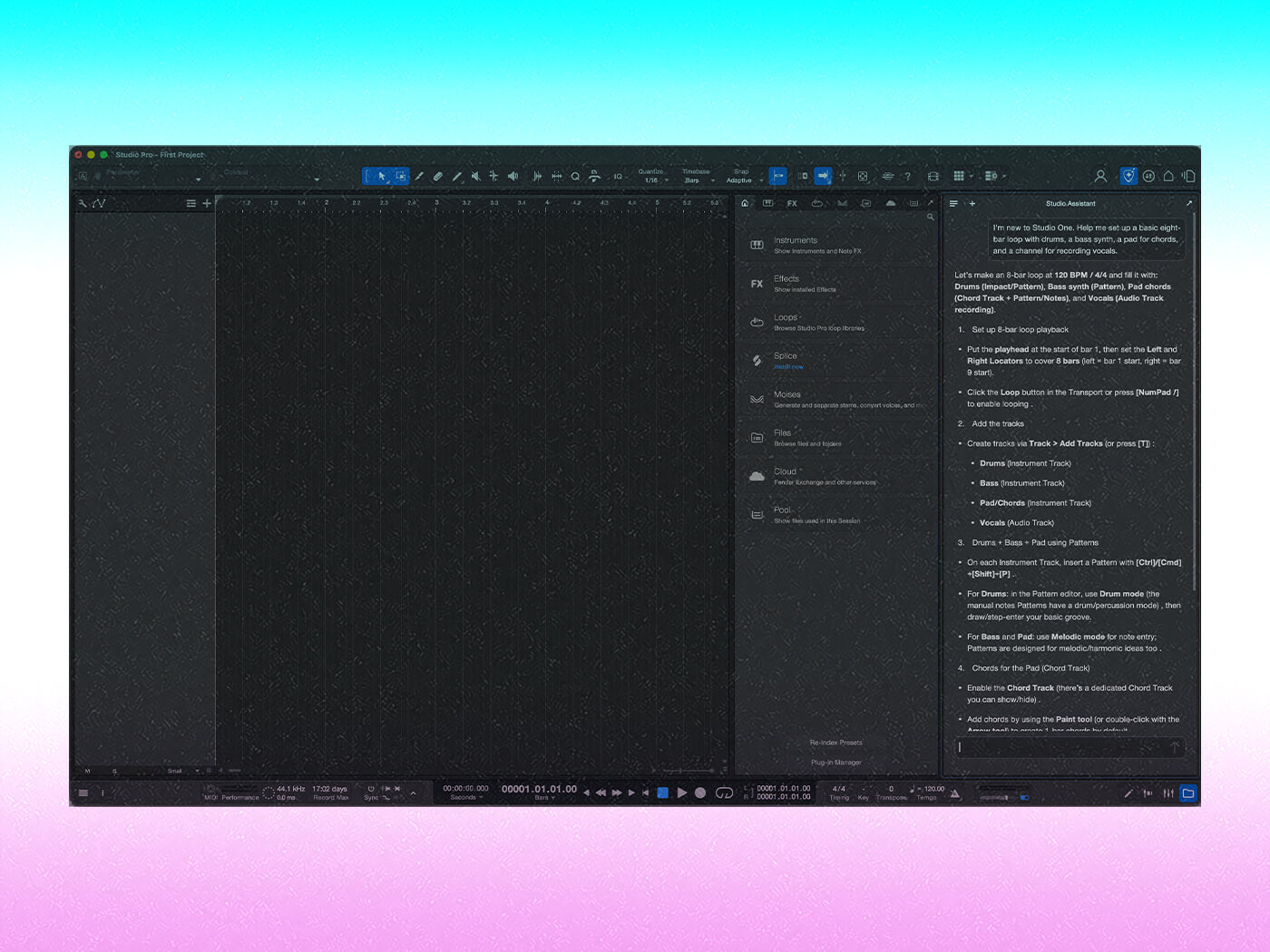Click Re-Index Presets
1270x952 pixels.
tap(835, 743)
